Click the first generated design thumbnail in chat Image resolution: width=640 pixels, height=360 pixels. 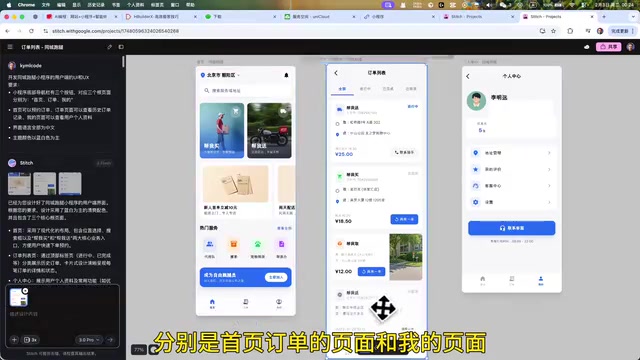click(19, 184)
